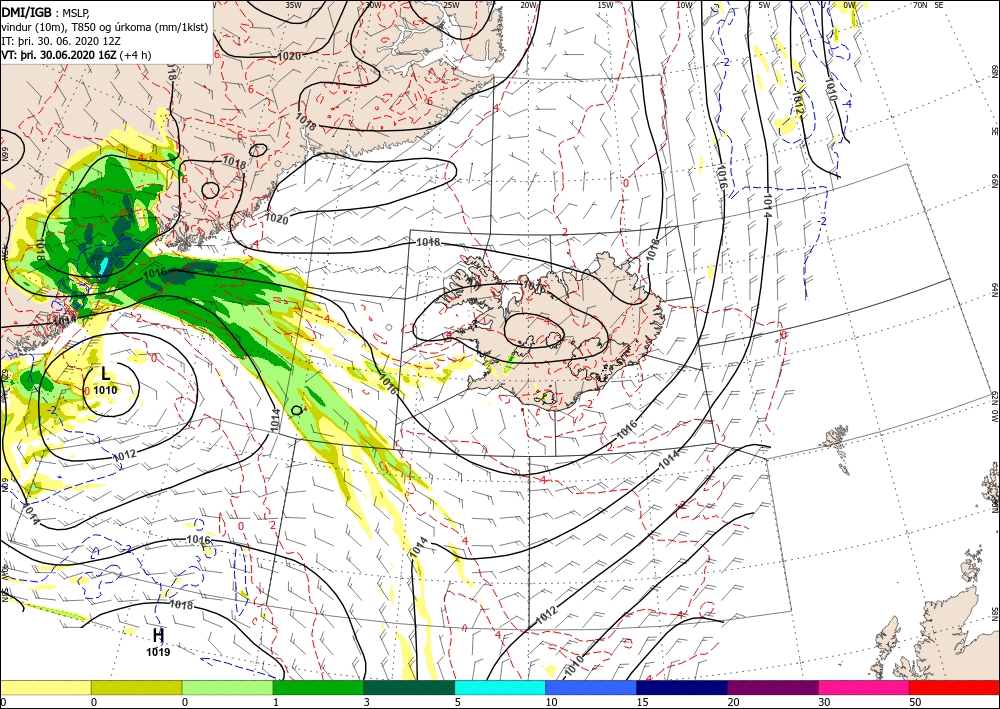Click the '15W' longitude label
The image size is (1000, 709).
pos(605,5)
